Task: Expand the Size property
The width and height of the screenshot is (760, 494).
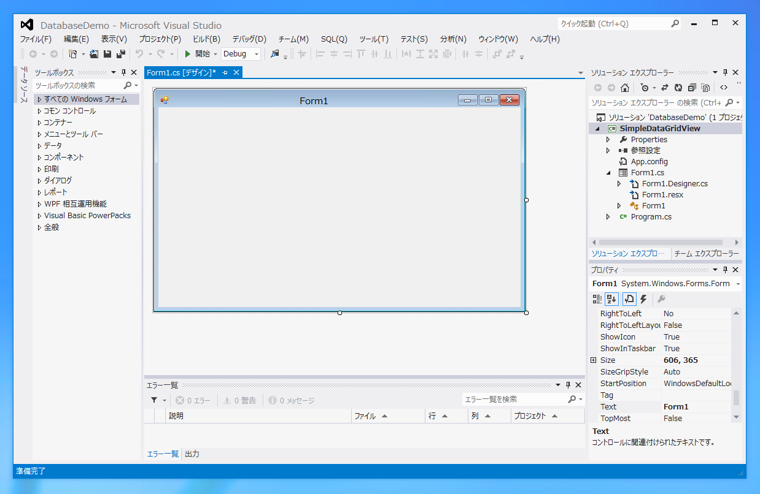Action: point(593,360)
